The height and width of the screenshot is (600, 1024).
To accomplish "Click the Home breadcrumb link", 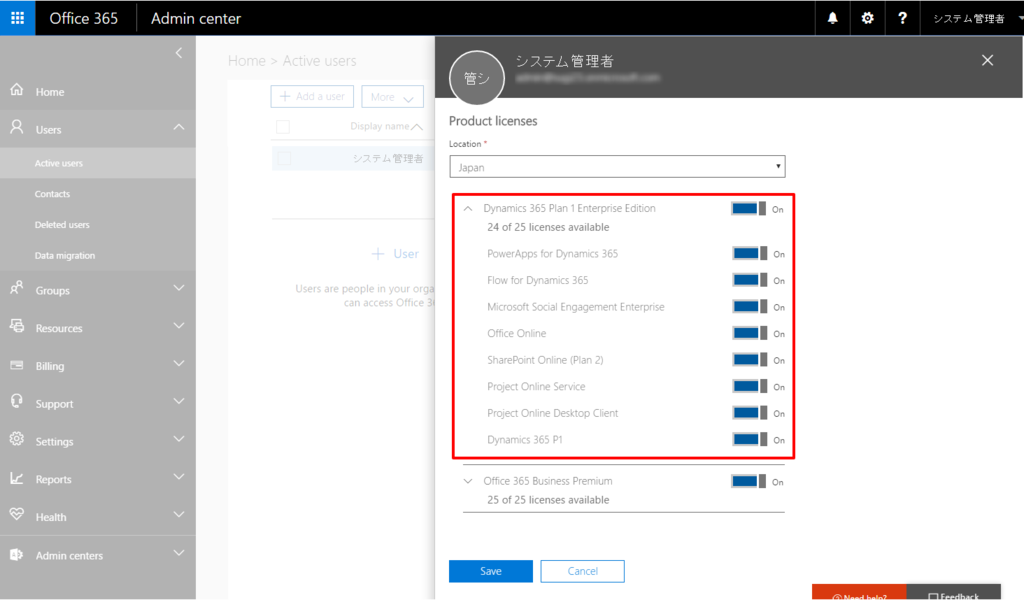I will click(x=247, y=61).
